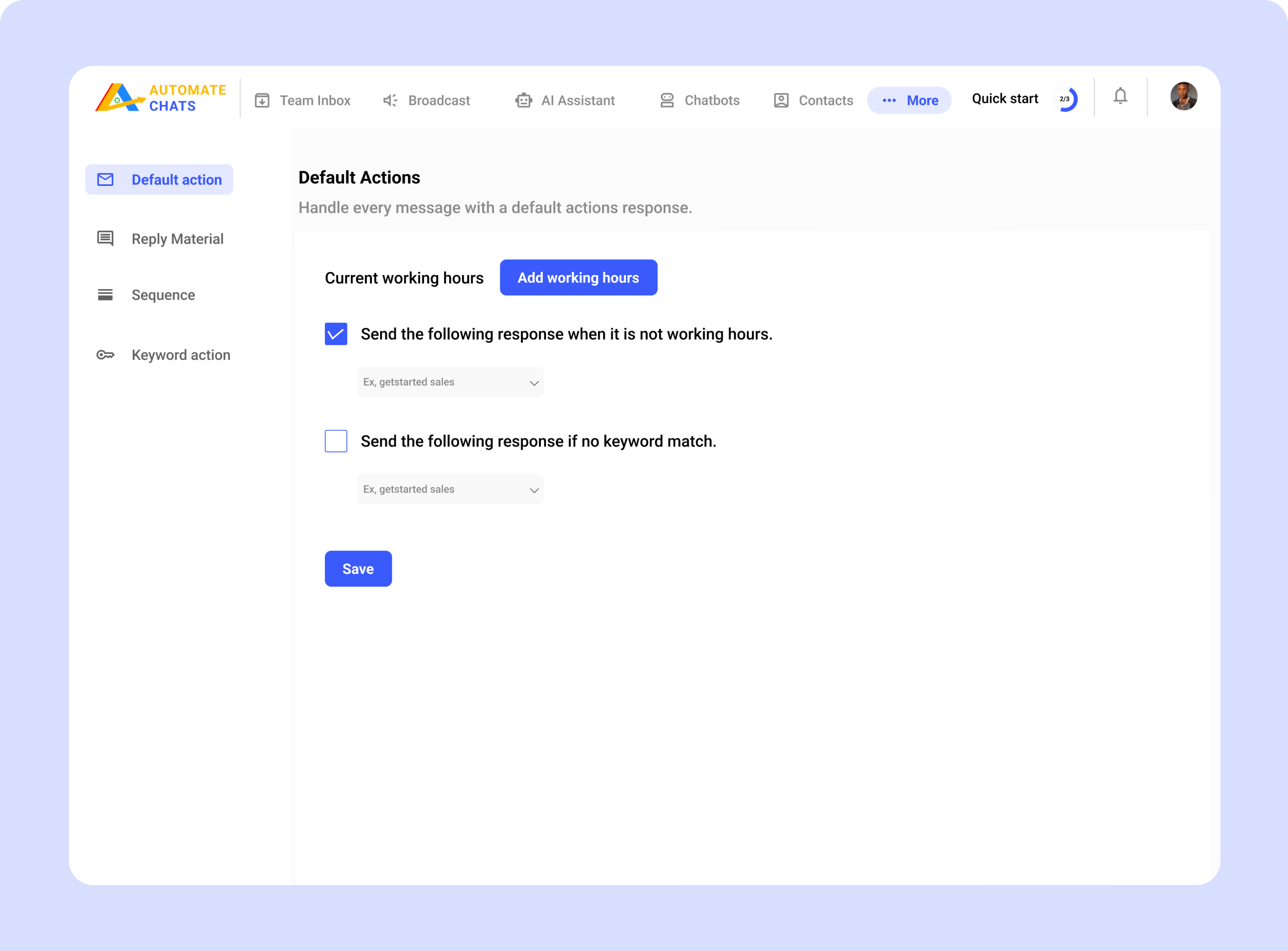Click the AI Assistant robot icon
The image size is (1288, 951).
click(x=523, y=101)
